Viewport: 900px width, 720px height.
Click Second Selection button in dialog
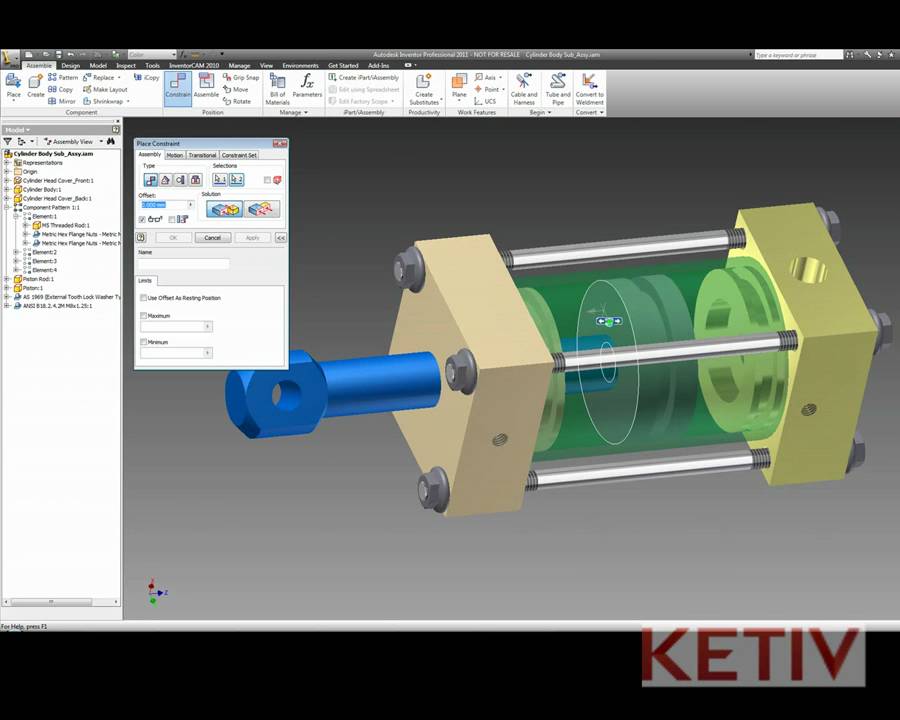tap(236, 180)
